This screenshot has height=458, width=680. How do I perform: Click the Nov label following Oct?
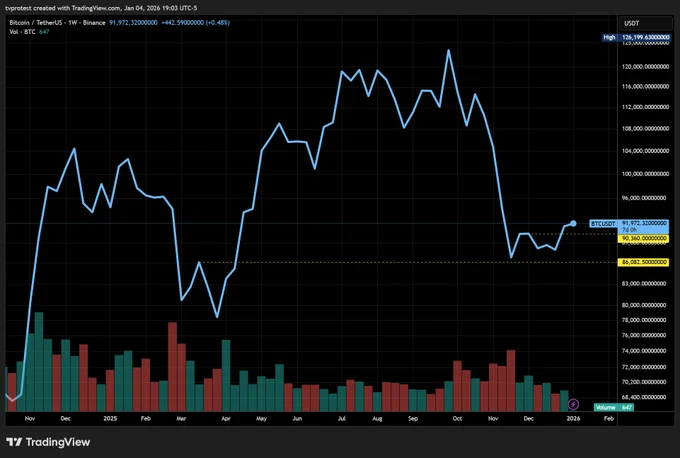tap(493, 419)
